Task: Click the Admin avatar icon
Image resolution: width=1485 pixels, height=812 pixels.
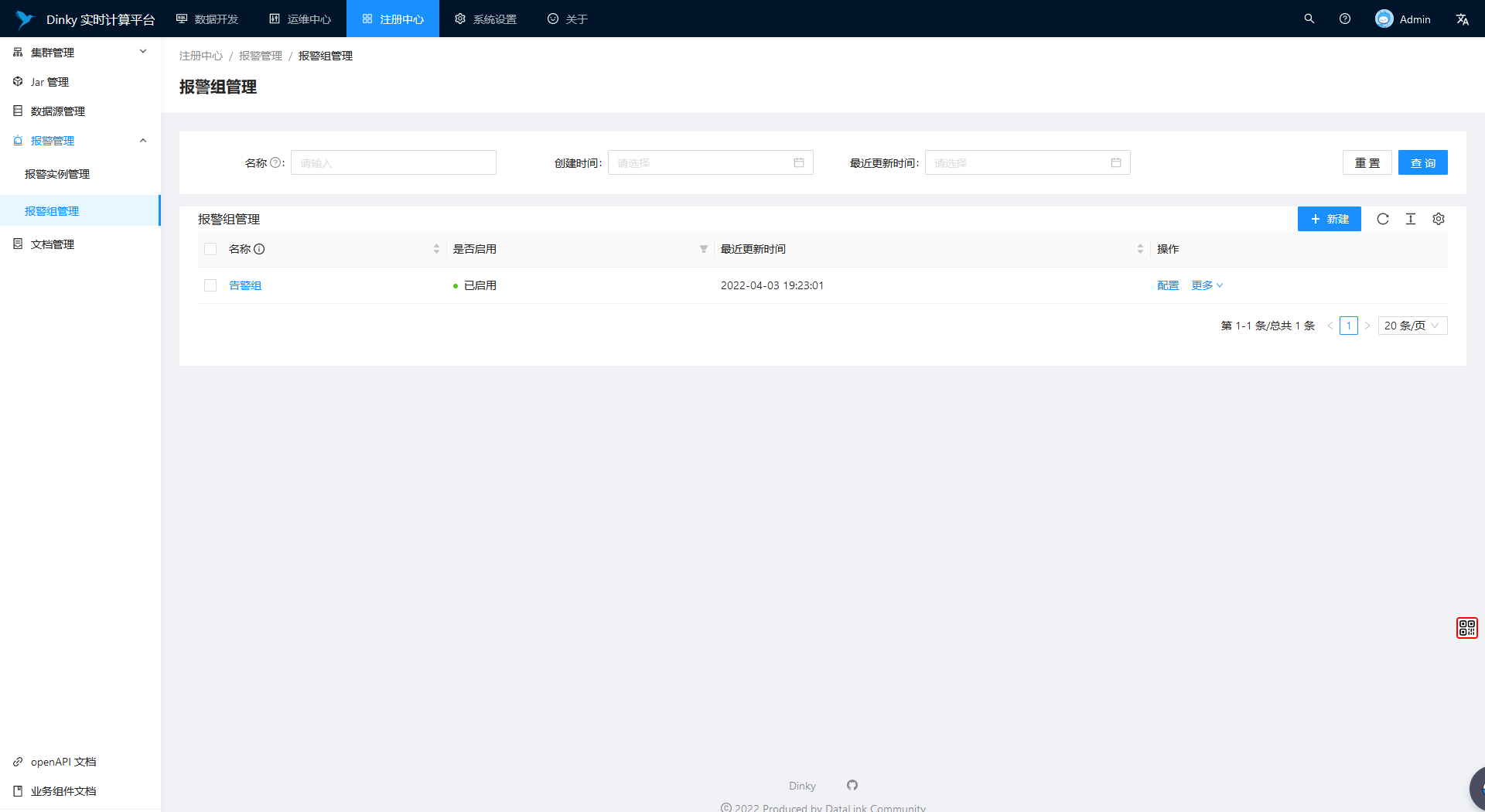Action: tap(1384, 19)
